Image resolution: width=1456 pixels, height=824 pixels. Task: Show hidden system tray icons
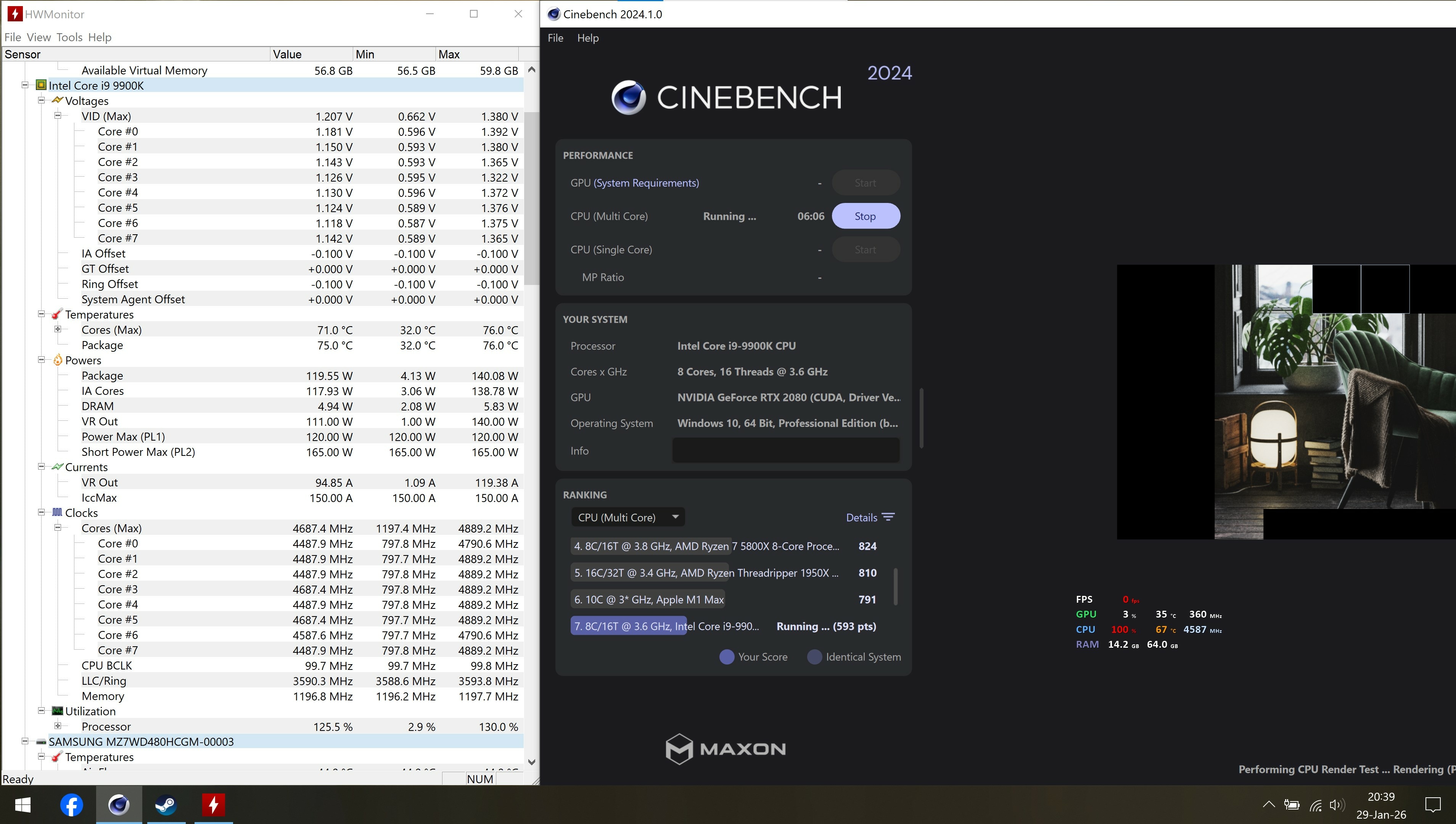click(x=1269, y=804)
